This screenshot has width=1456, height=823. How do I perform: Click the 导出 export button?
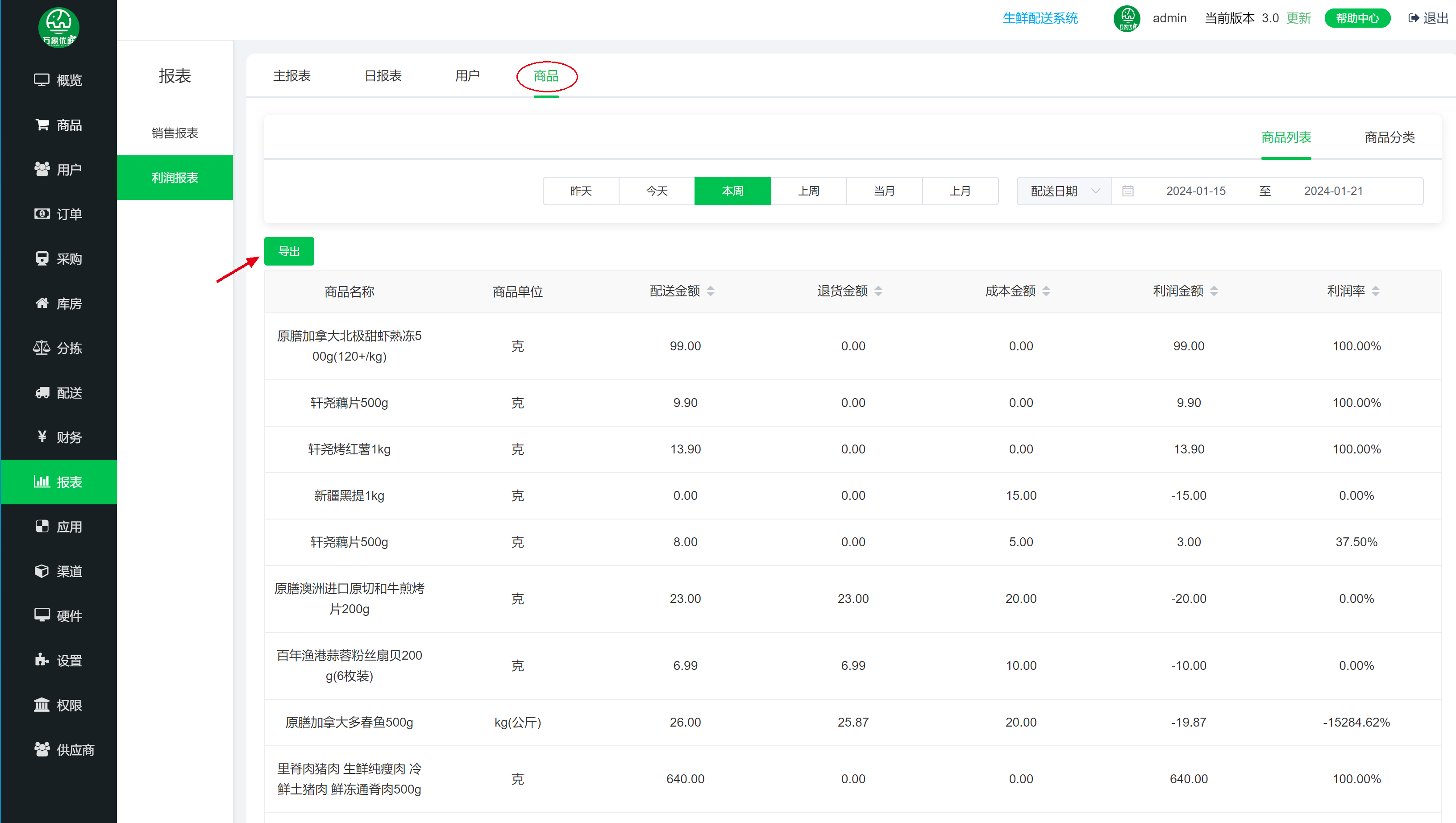(x=289, y=251)
